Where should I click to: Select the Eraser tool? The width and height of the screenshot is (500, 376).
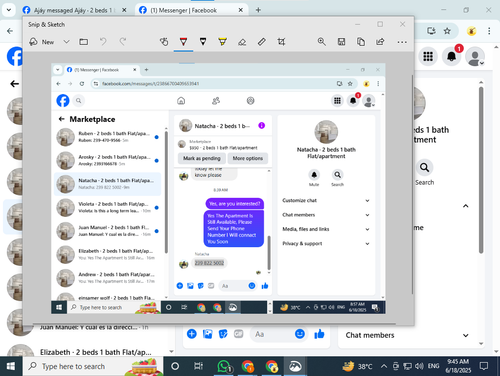(x=242, y=42)
